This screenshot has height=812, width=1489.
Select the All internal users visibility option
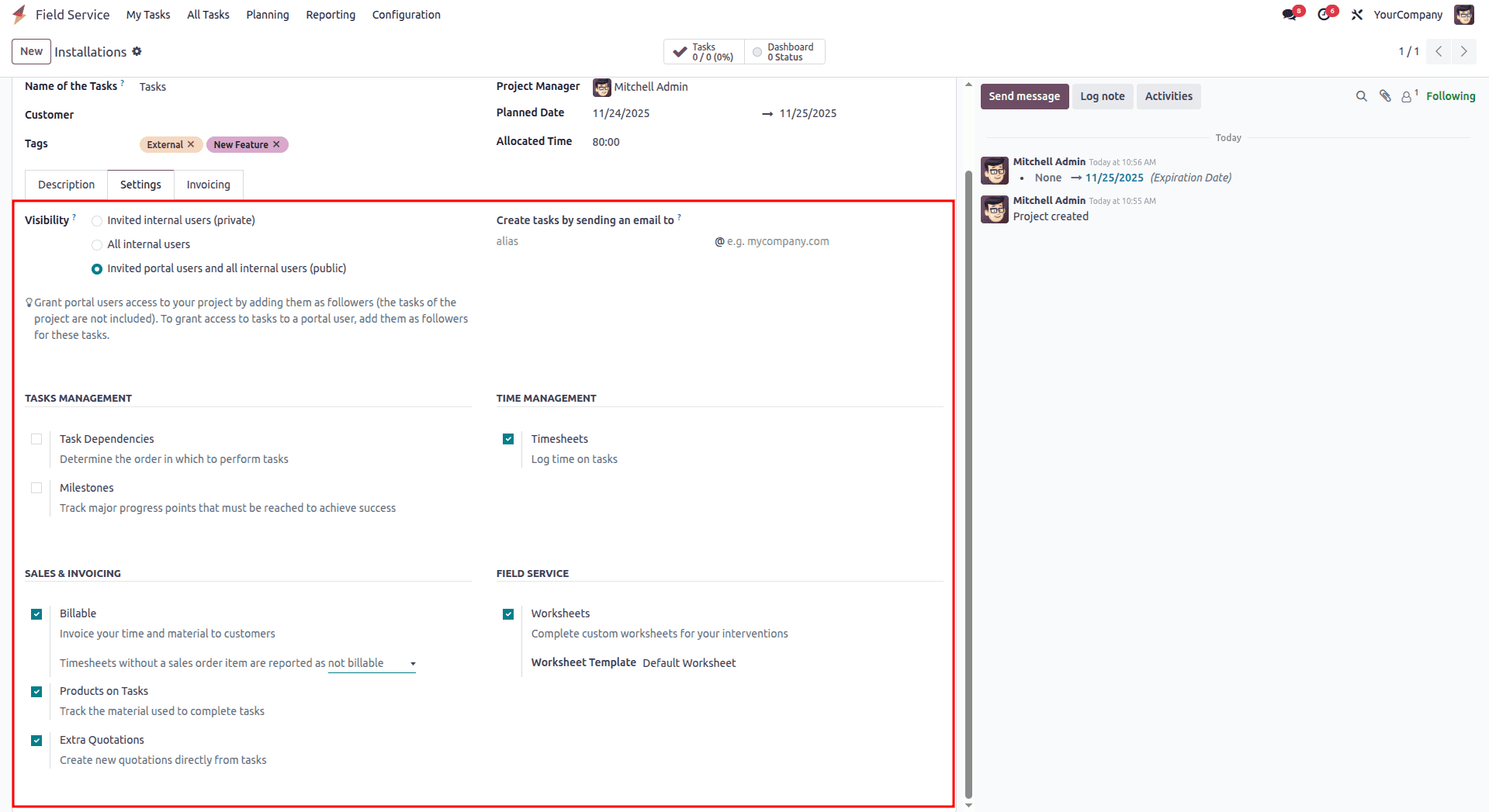96,244
